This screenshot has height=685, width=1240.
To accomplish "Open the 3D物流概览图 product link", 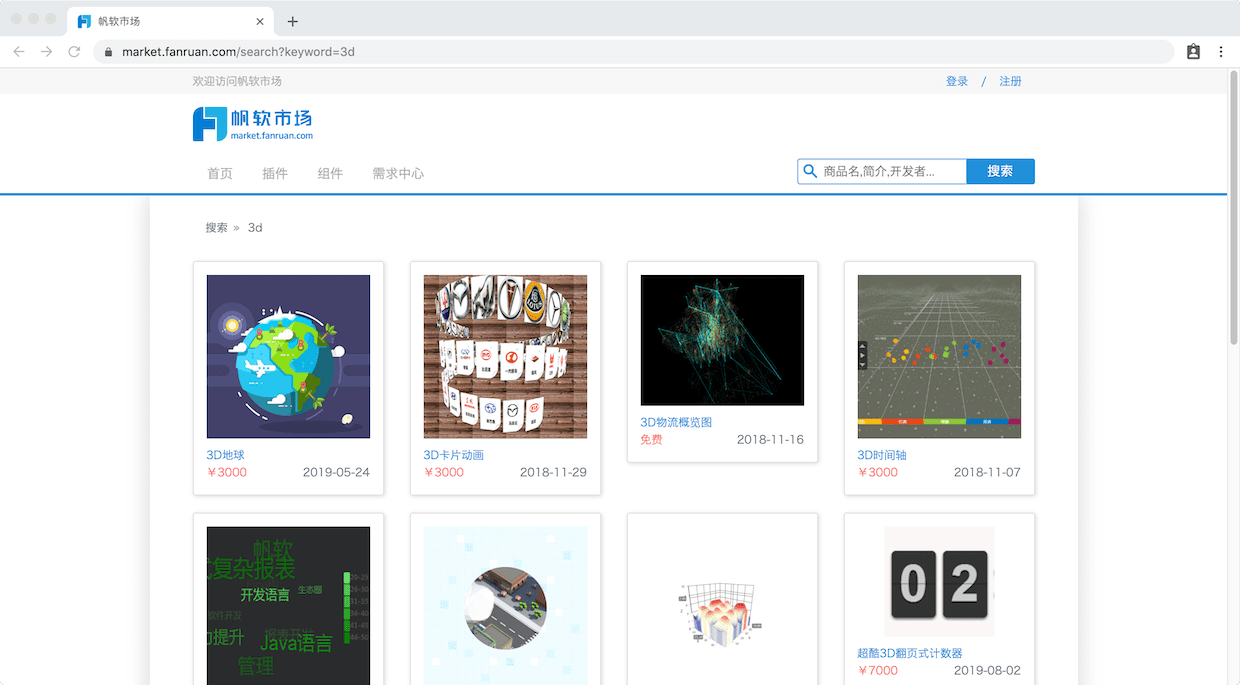I will [677, 422].
